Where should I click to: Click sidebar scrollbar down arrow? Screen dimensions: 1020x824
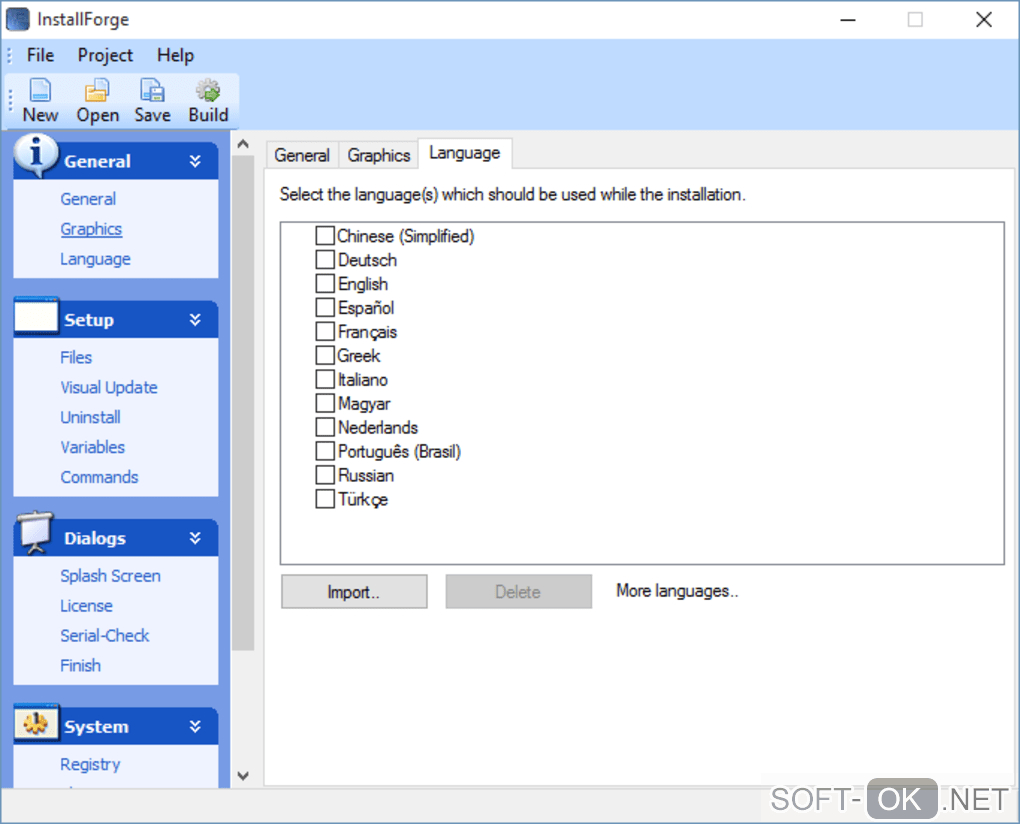pyautogui.click(x=243, y=775)
